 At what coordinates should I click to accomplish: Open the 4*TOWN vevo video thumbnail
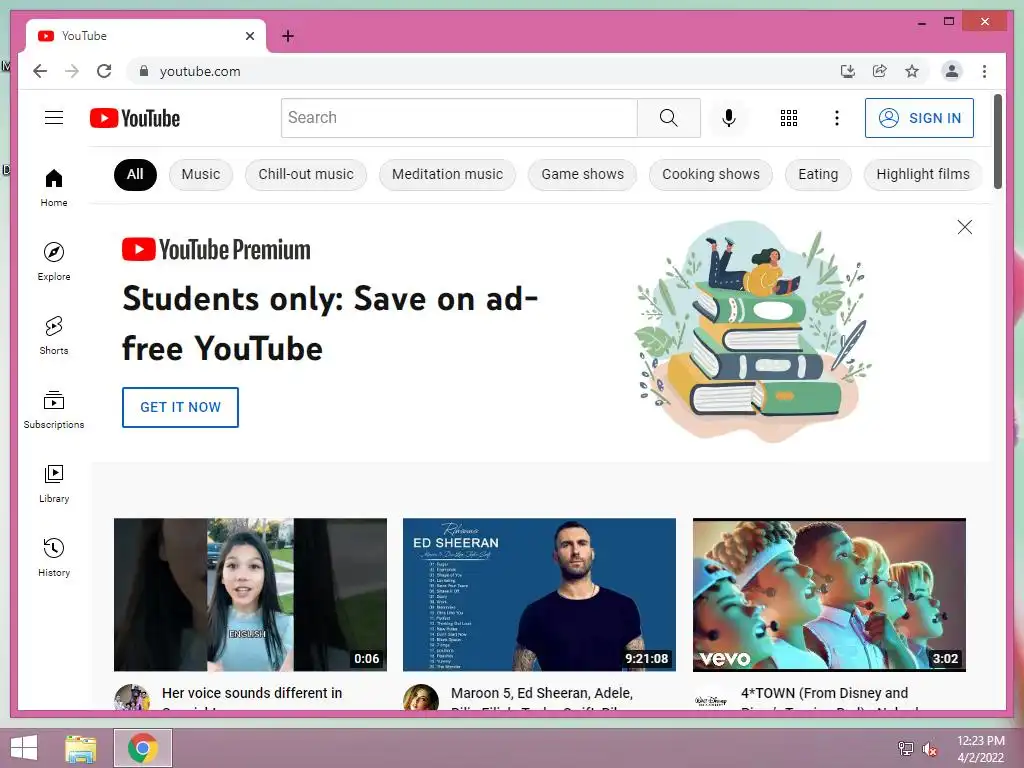pos(829,594)
